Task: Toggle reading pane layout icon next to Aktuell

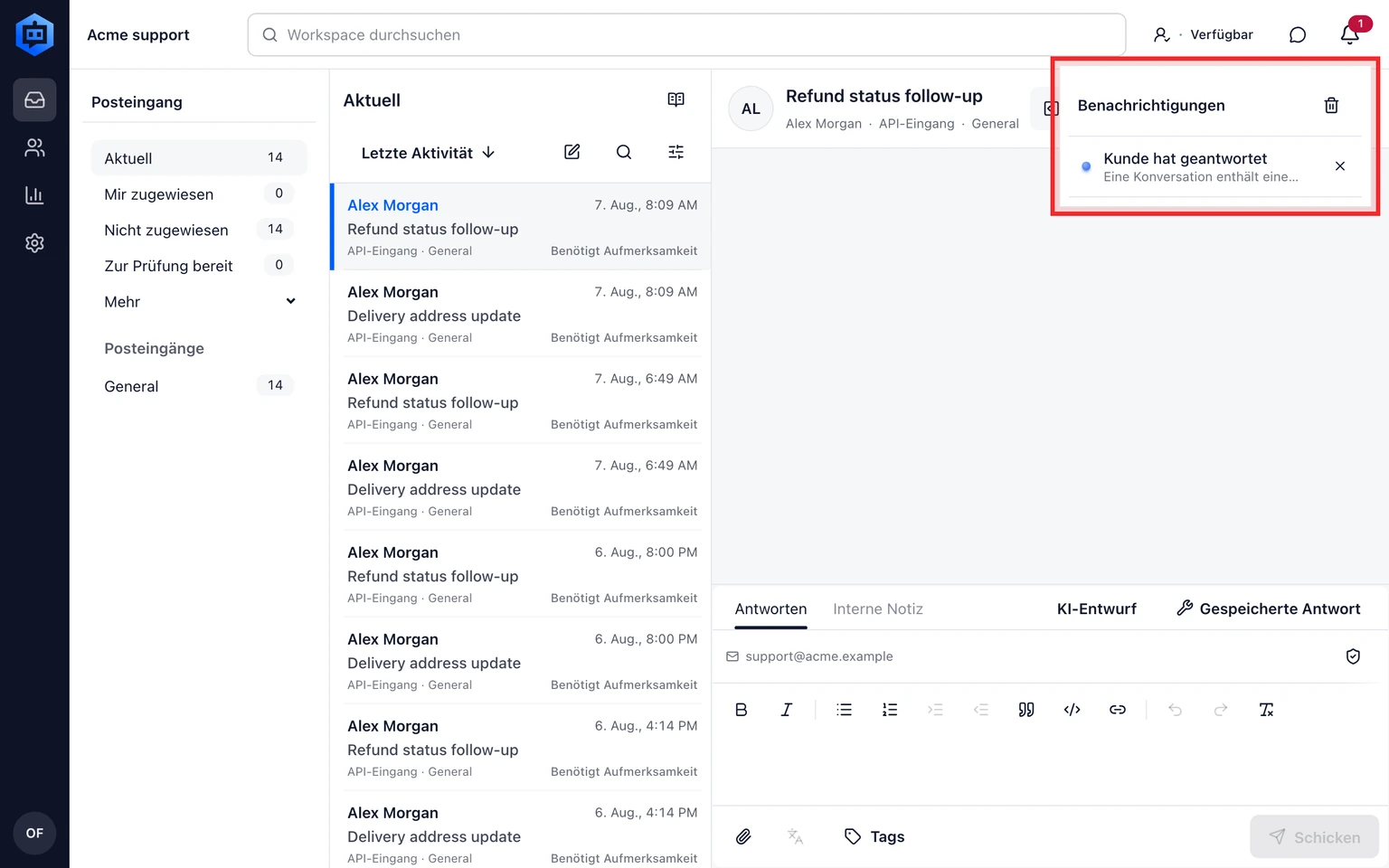Action: click(x=676, y=100)
